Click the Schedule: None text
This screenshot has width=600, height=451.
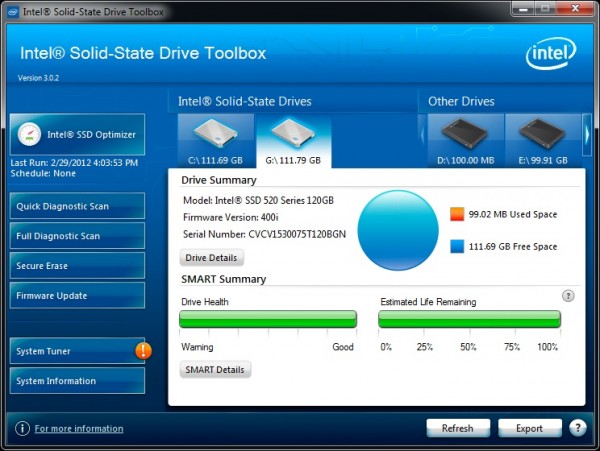(43, 173)
